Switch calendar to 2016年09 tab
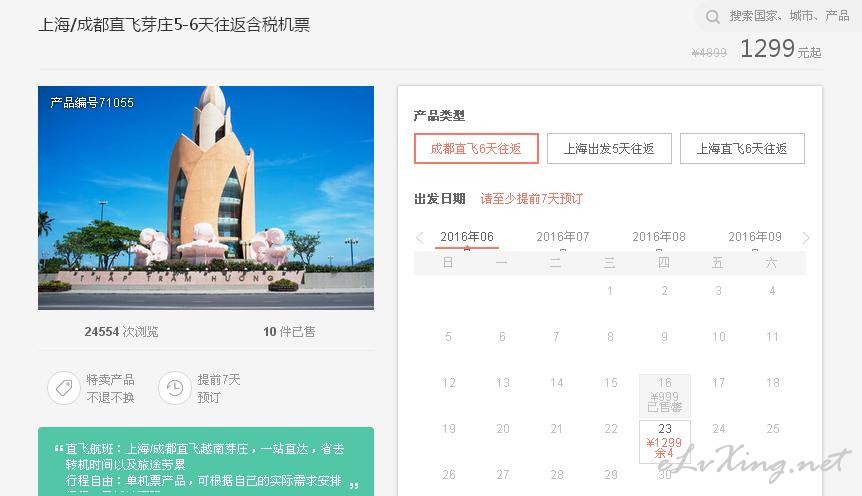Viewport: 862px width, 496px height. click(x=755, y=236)
